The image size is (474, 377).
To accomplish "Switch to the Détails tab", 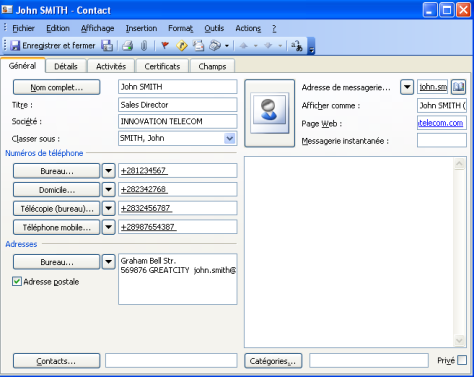I will [x=66, y=66].
